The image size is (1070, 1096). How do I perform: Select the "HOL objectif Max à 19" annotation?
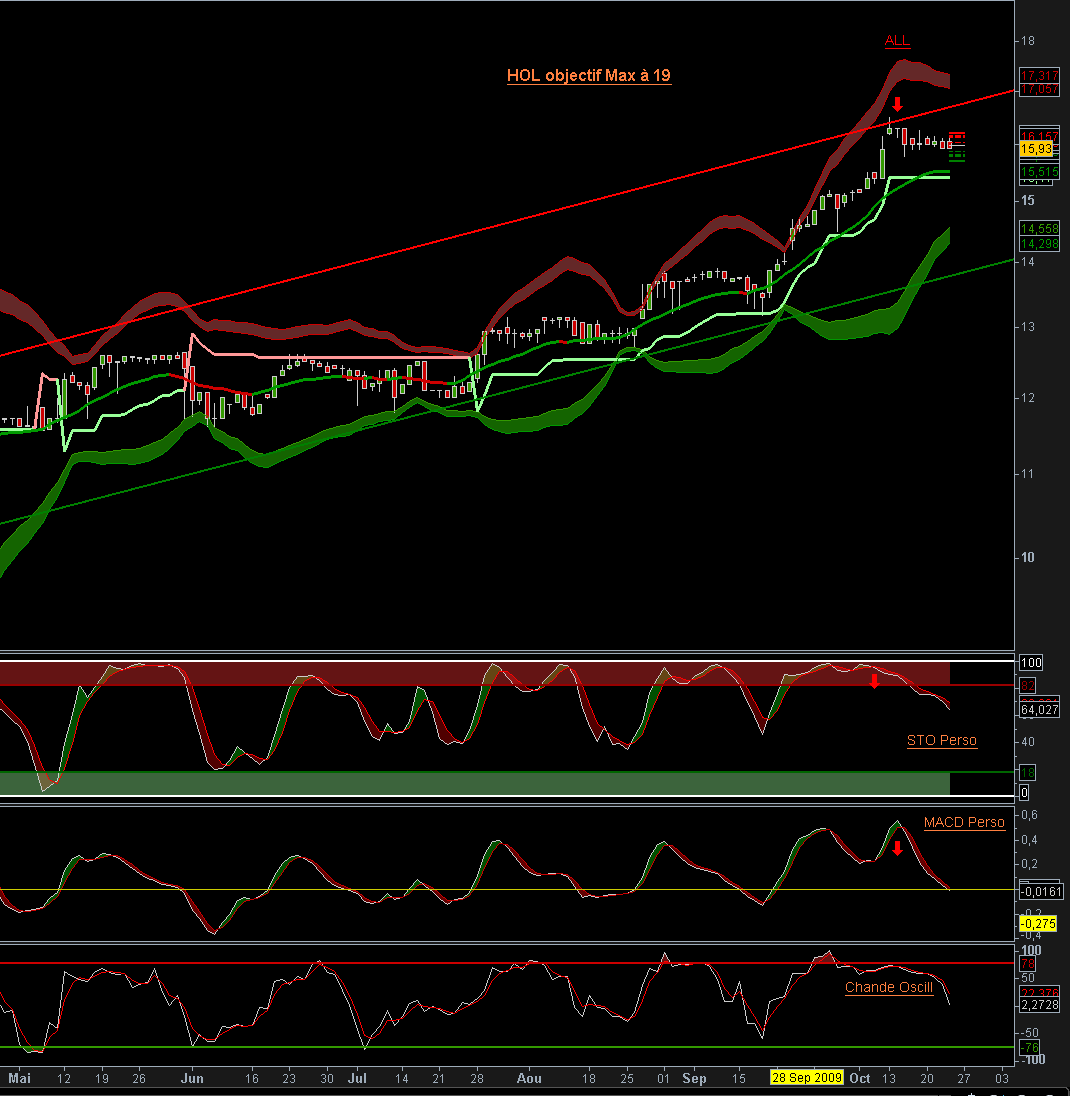tap(588, 75)
